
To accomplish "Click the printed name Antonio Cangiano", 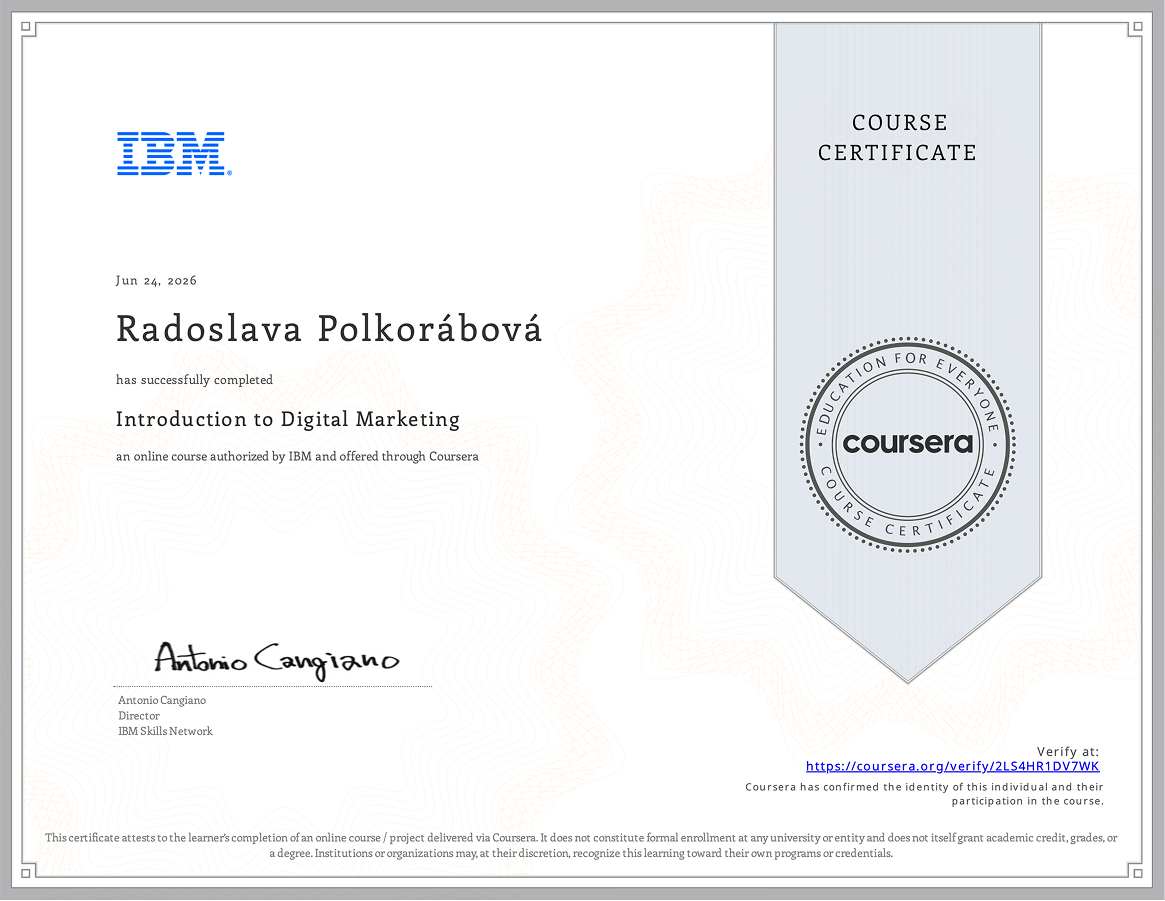I will point(162,700).
